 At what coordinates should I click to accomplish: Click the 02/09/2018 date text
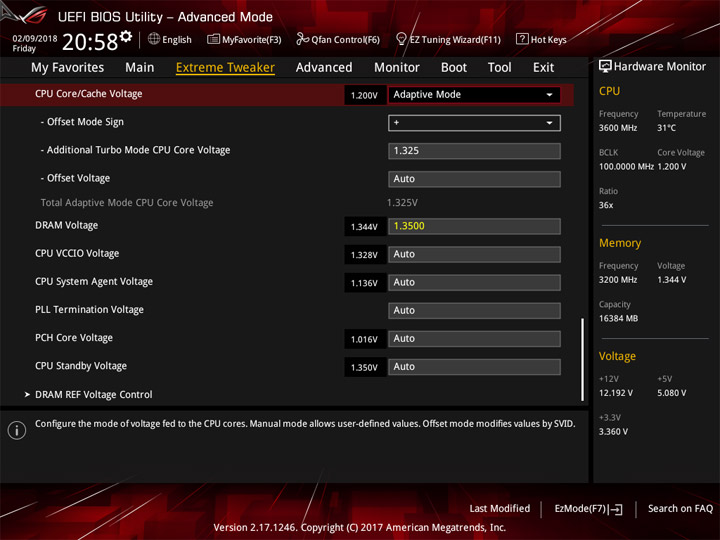pos(34,39)
